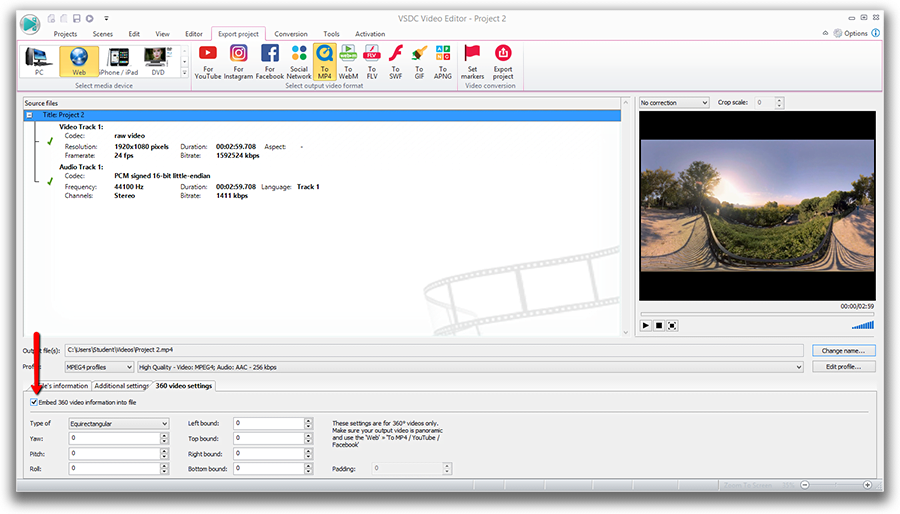
Task: Click the Left bound value field
Action: [x=269, y=423]
